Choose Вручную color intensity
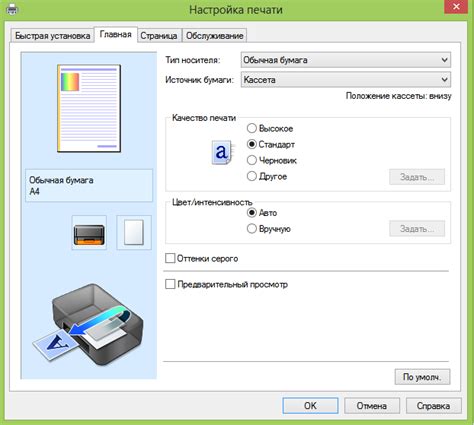This screenshot has width=474, height=425. [252, 229]
